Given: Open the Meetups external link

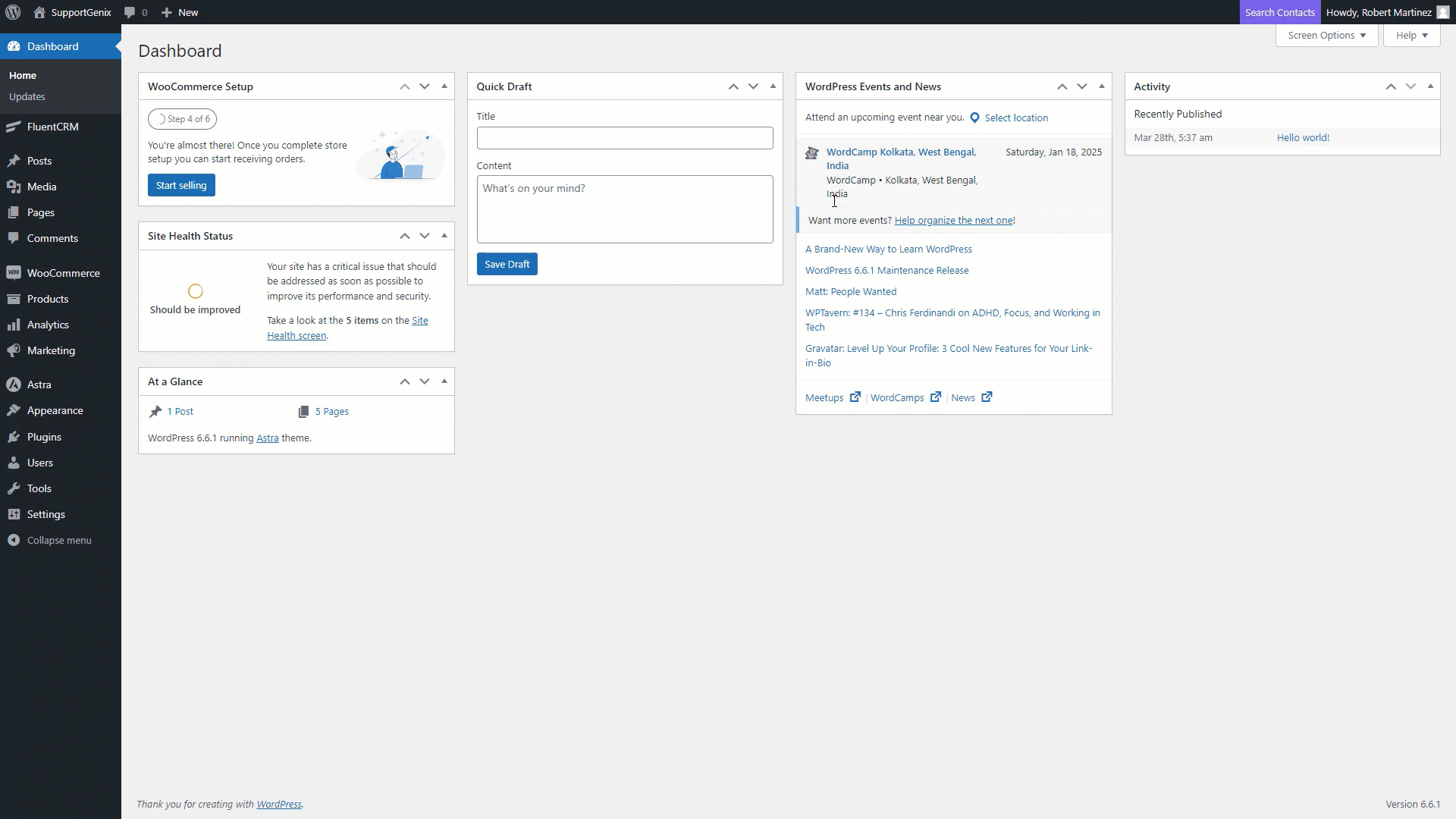Looking at the screenshot, I should click(x=833, y=397).
